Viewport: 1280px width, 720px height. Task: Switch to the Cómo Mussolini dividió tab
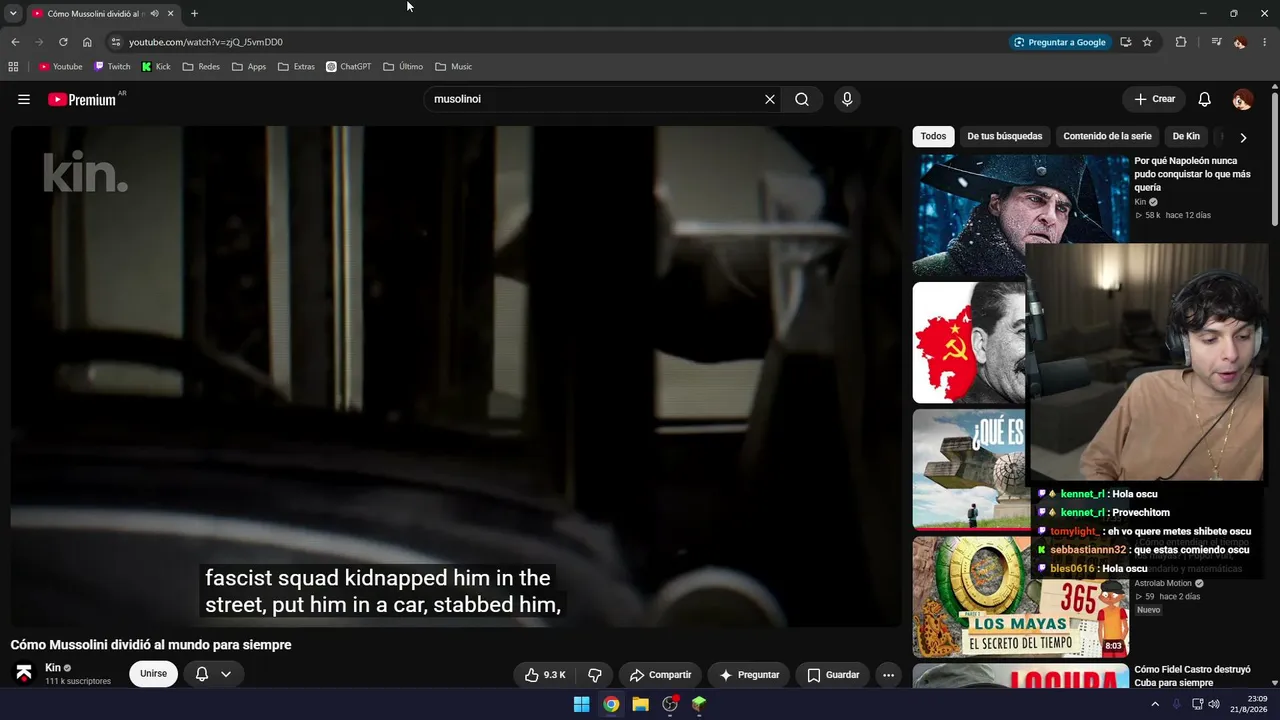95,14
